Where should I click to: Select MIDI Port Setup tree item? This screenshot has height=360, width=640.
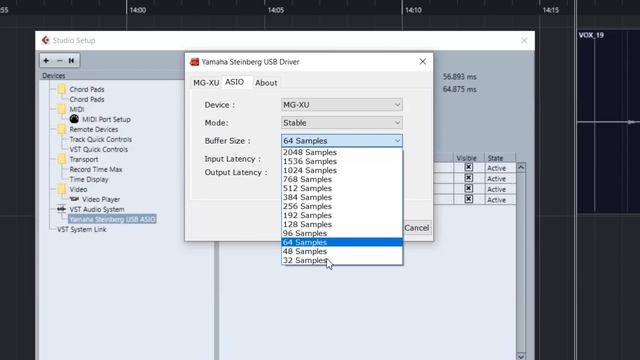coord(107,119)
